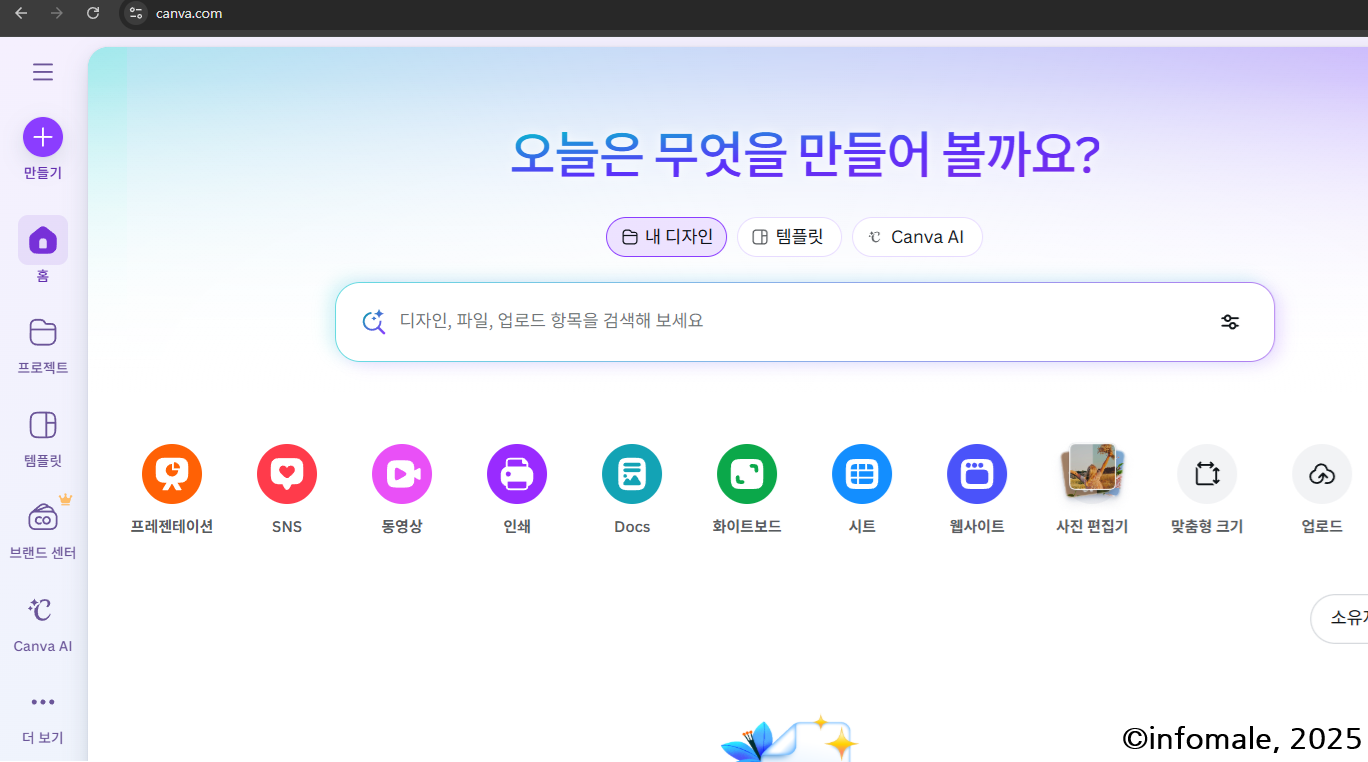Open the 소유자 filter dropdown
The image size is (1368, 762).
1340,619
